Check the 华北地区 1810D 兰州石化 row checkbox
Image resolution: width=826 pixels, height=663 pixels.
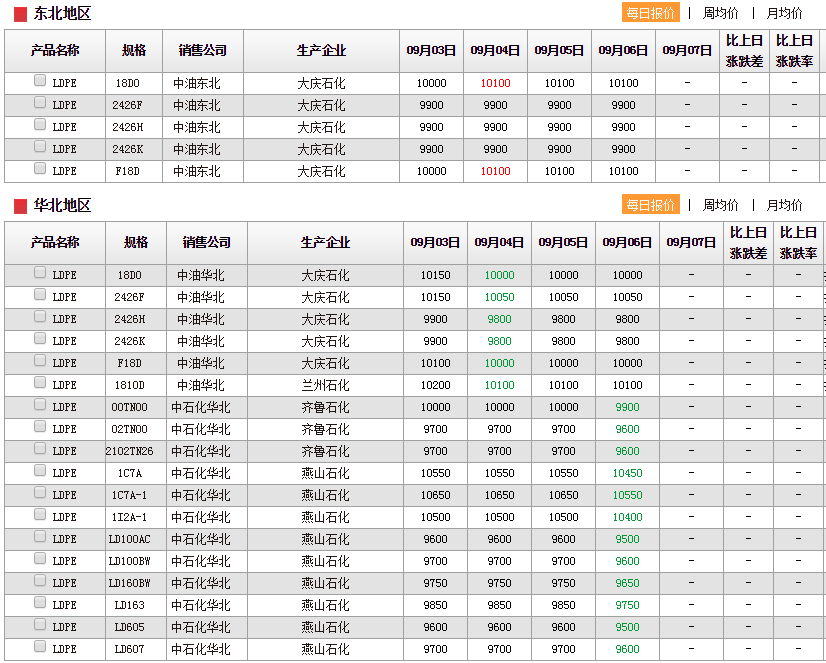click(x=40, y=382)
